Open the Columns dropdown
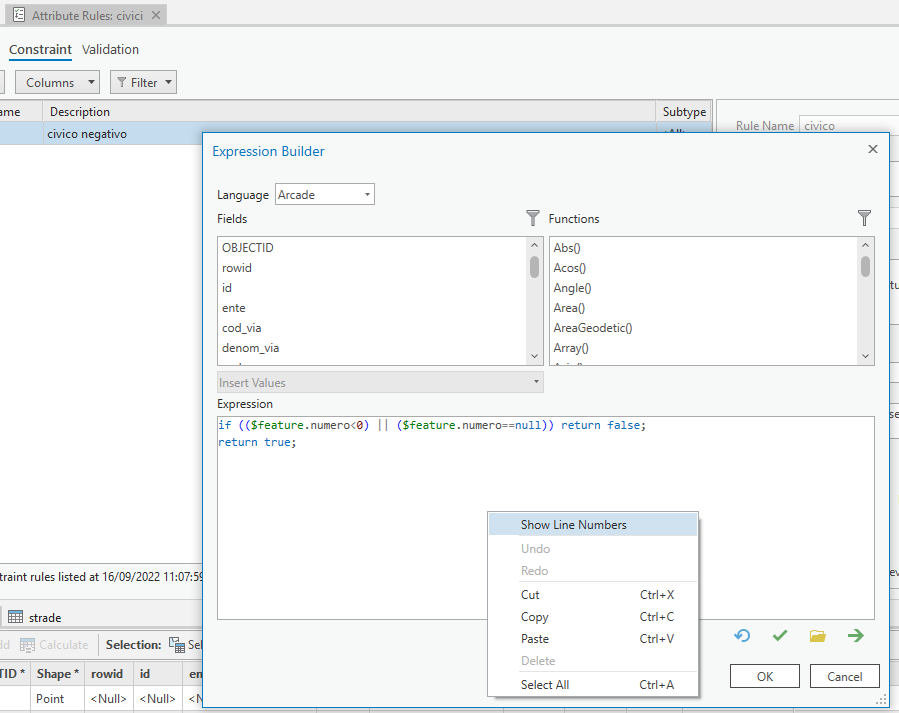Image resolution: width=899 pixels, height=713 pixels. tap(57, 82)
